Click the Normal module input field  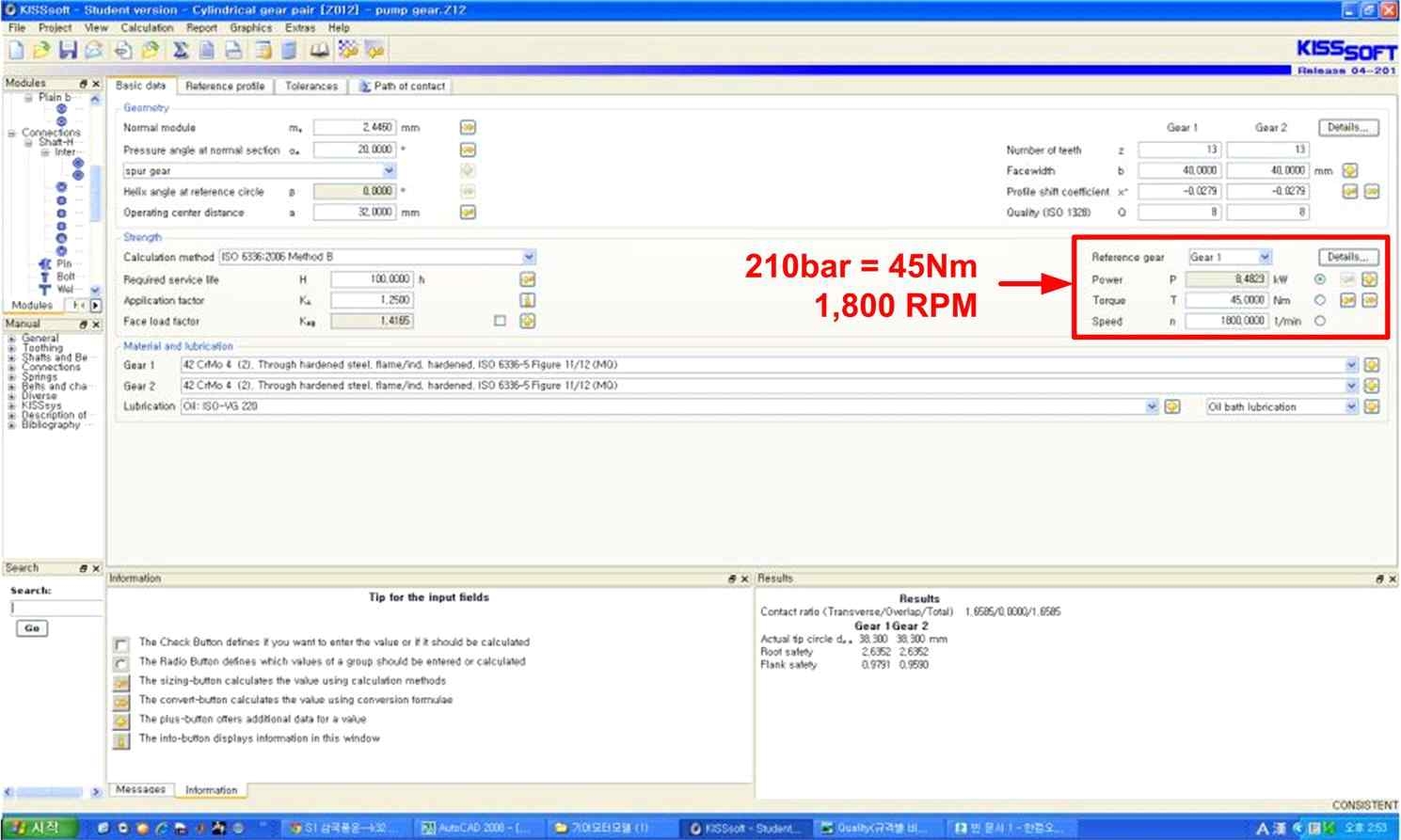(x=355, y=127)
